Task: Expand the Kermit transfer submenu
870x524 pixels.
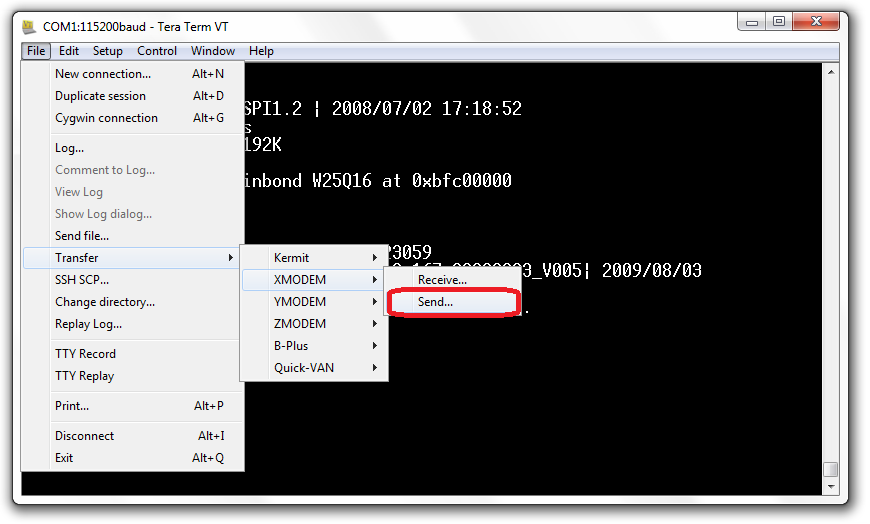Action: 314,258
